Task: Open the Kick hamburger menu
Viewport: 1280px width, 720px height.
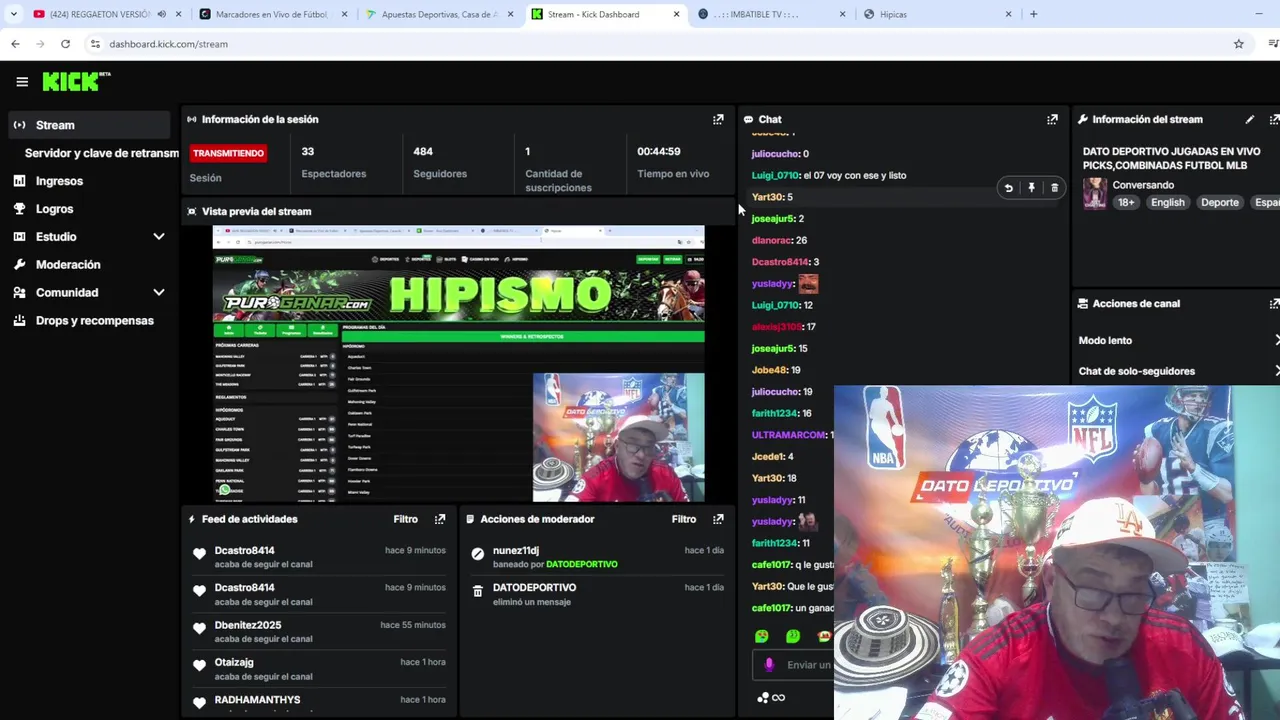Action: [22, 82]
